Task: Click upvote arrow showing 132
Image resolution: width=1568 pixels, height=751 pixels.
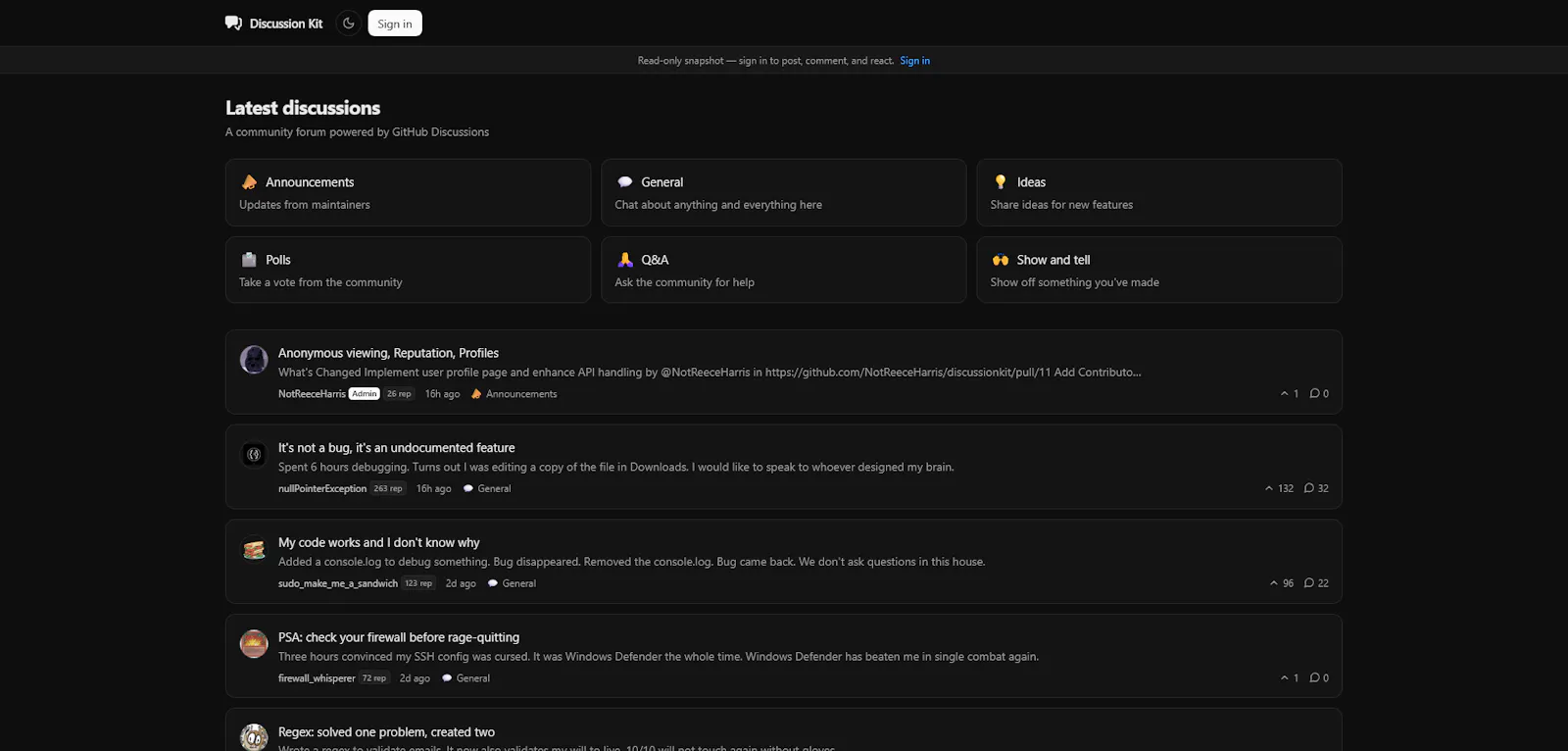Action: point(1269,488)
